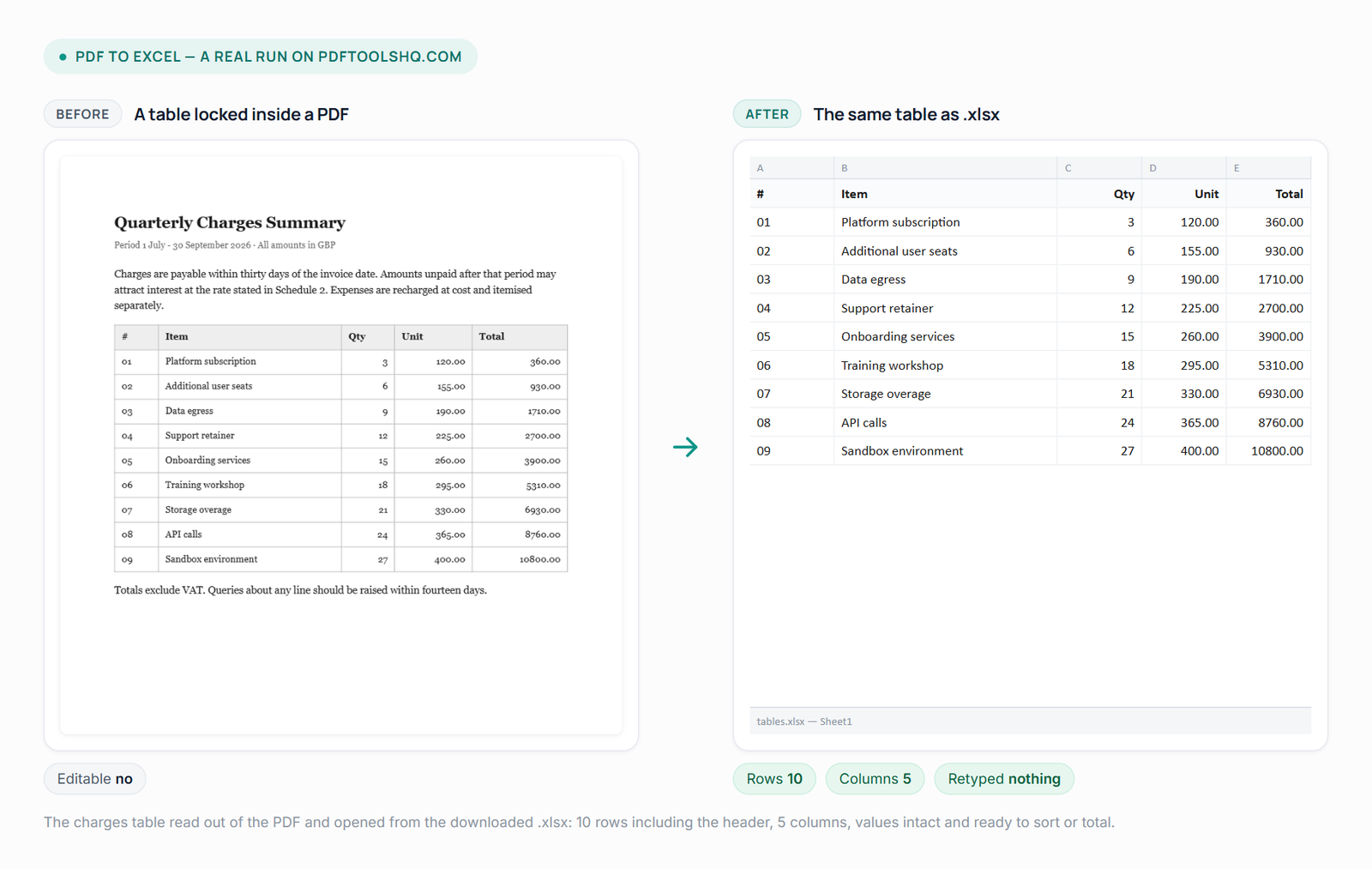Screen dimensions: 1372x869
Task: Select the 'Editable no' chip
Action: (95, 779)
